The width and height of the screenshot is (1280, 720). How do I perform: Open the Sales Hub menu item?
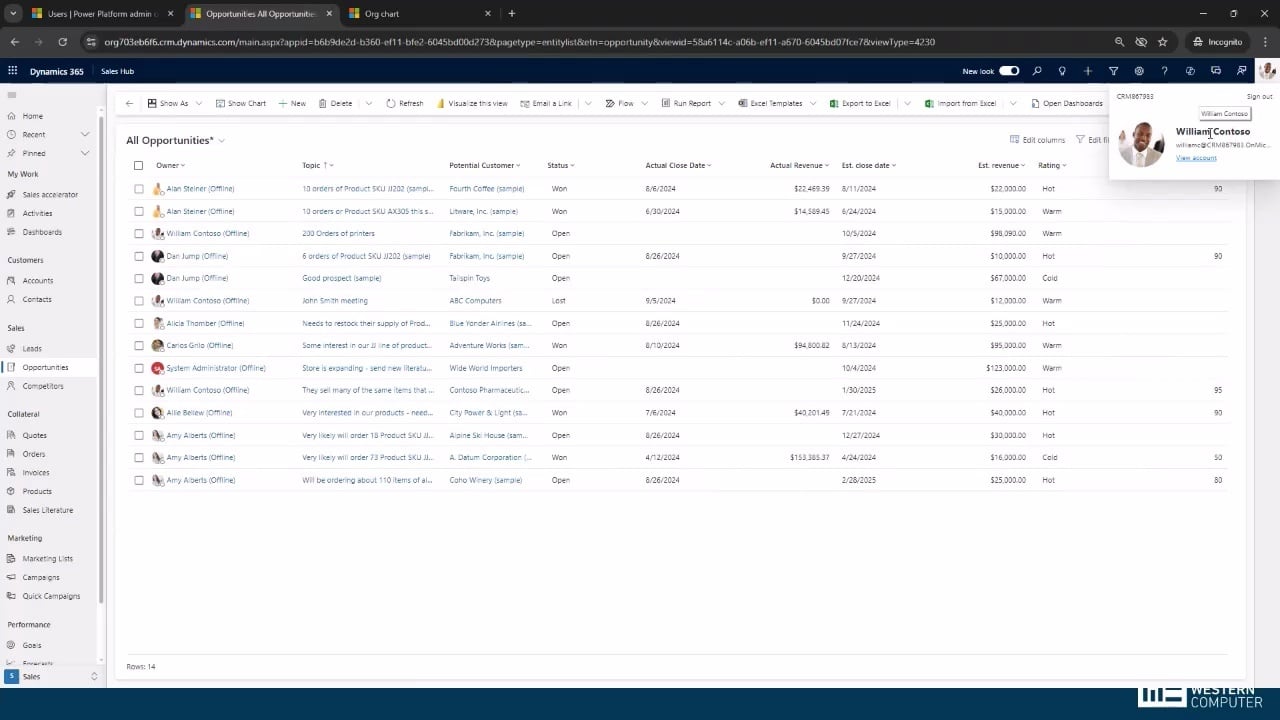117,71
